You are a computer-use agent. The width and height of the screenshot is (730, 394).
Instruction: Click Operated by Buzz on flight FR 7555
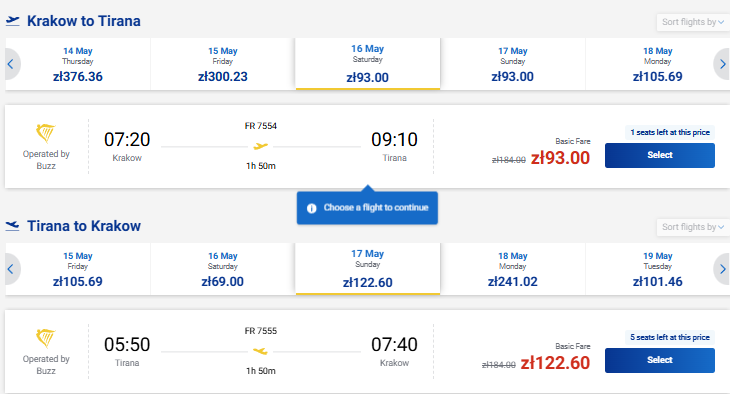pos(46,365)
